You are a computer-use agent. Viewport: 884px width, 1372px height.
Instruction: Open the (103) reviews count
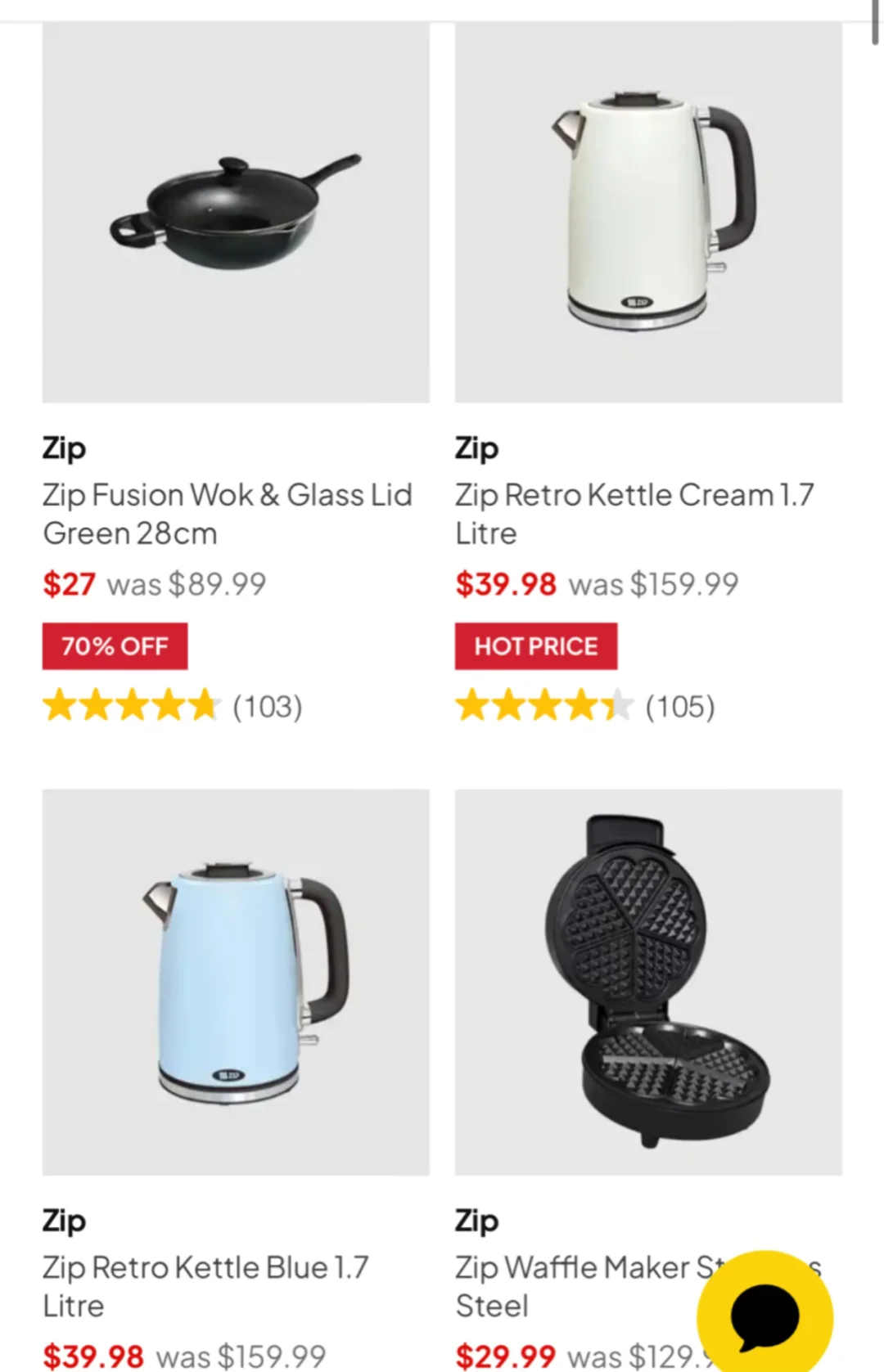click(x=268, y=706)
